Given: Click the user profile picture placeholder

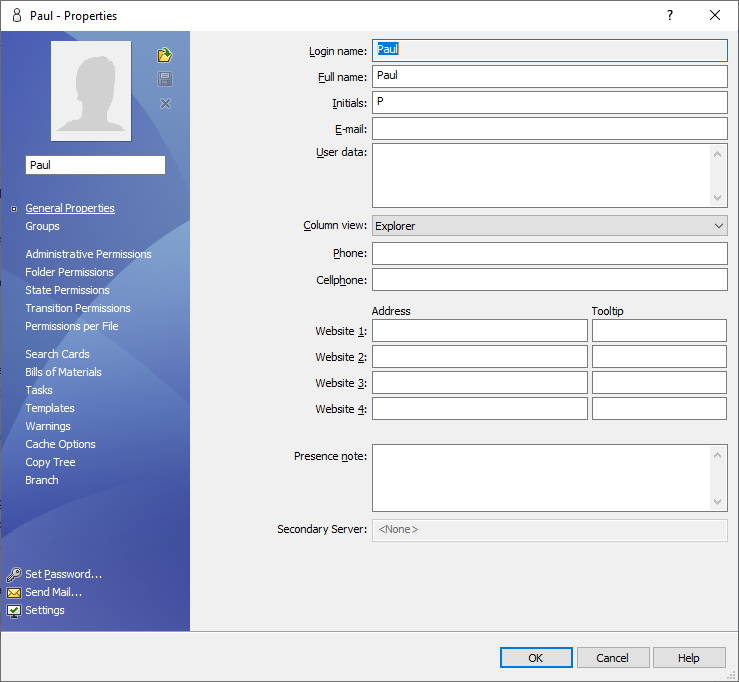Looking at the screenshot, I should click(91, 91).
